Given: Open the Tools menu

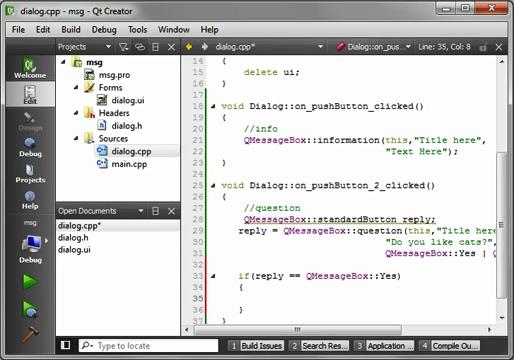Looking at the screenshot, I should tap(137, 30).
